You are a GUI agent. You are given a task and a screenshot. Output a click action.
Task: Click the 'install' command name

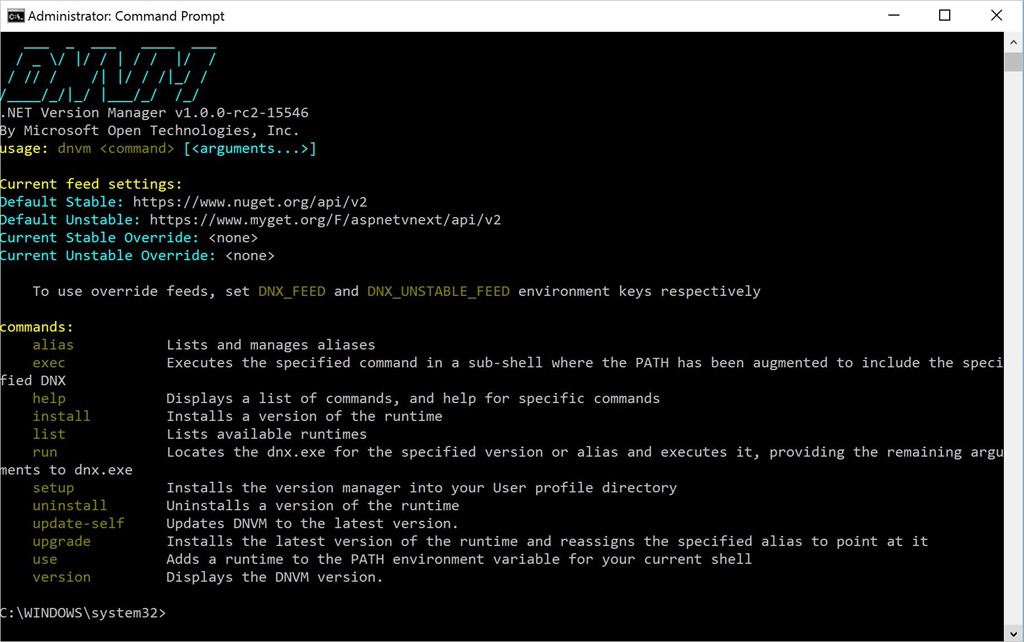61,416
